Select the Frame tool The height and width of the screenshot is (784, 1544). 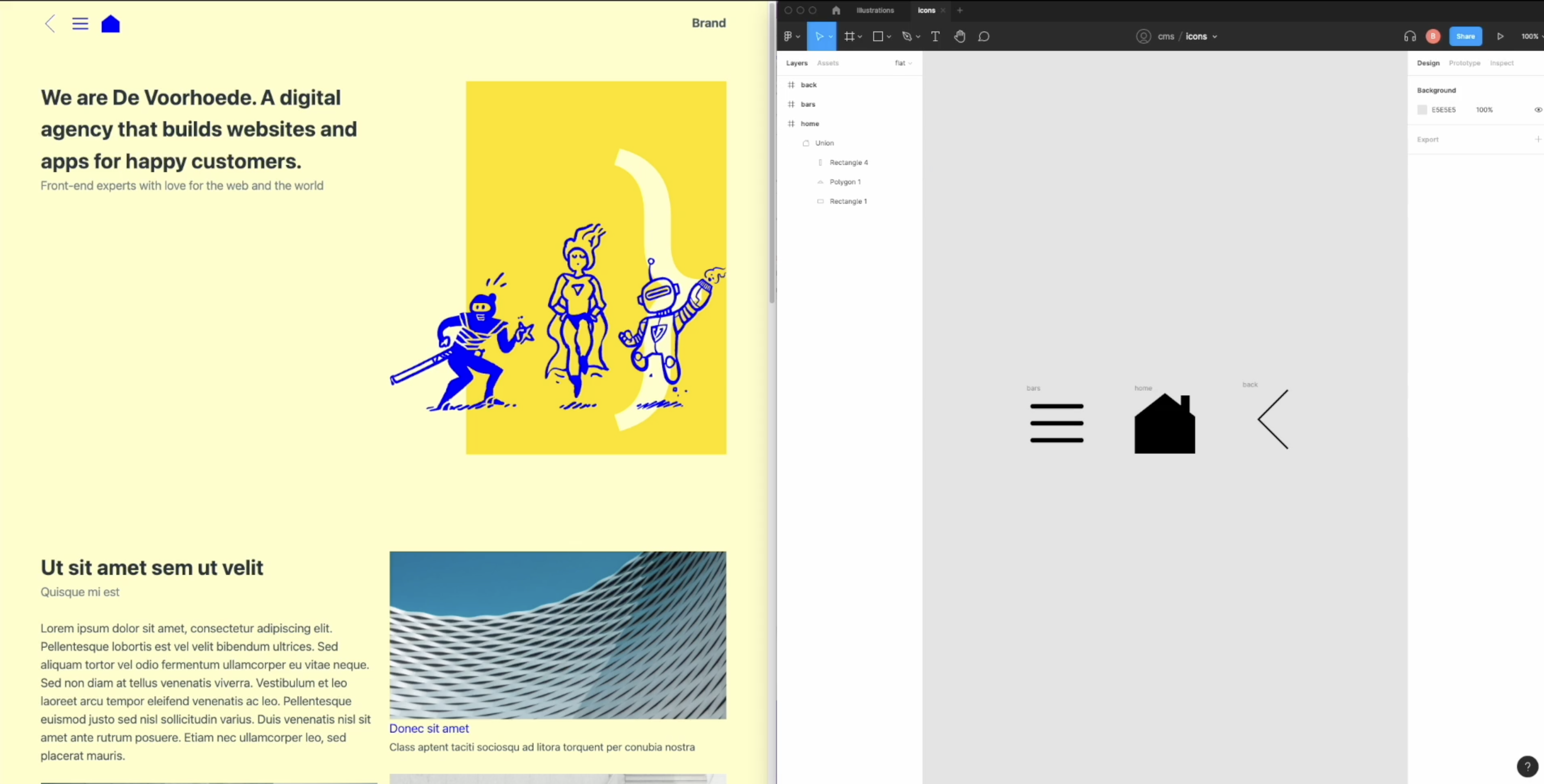[849, 37]
